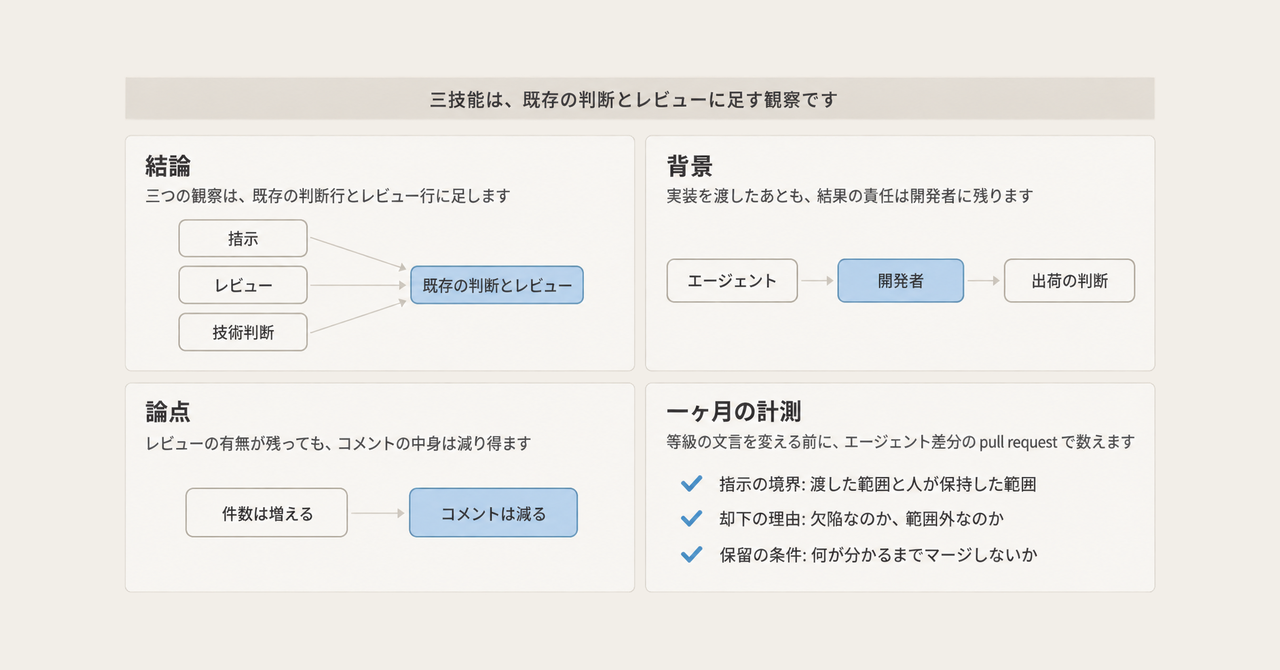
Task: Click the arrow between 開発者 and 出荷の判断
Action: 984,281
